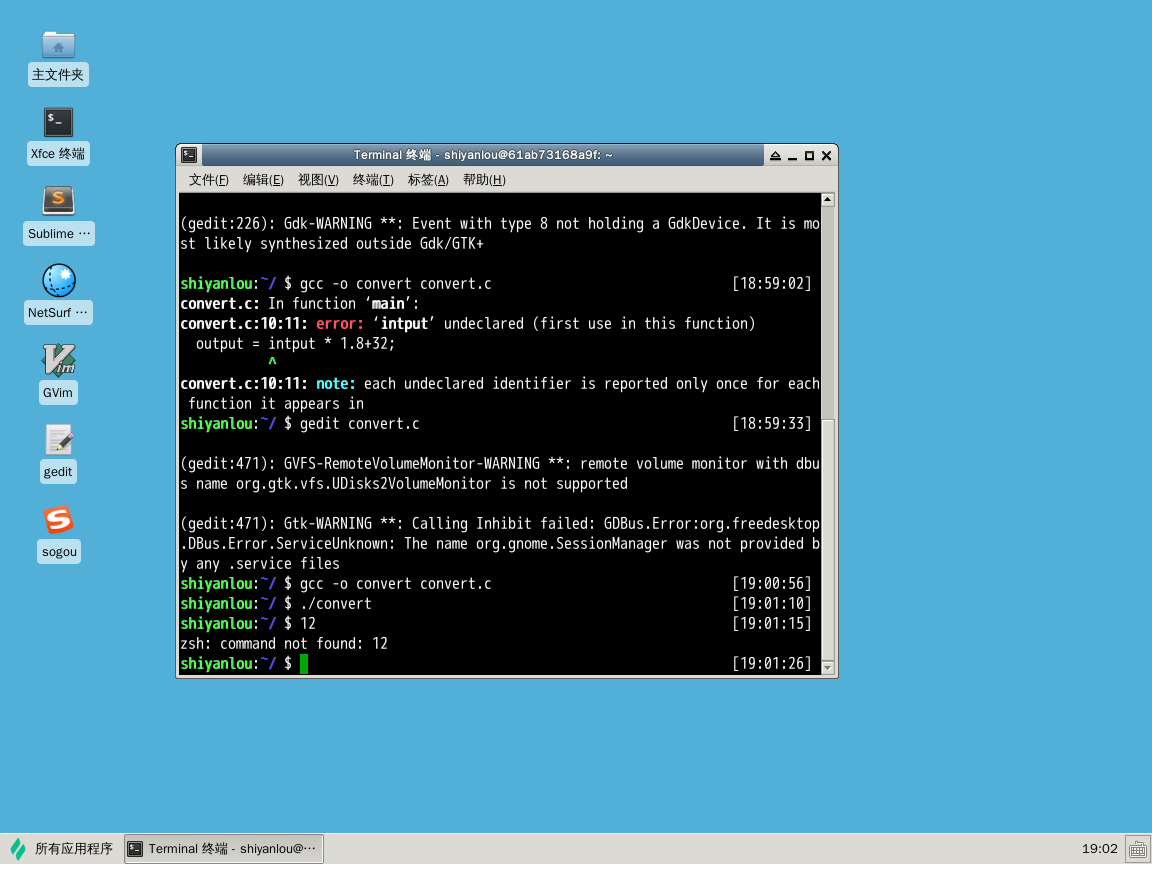Screen dimensions: 1152x896
Task: Click the terminal icon in window titlebar
Action: coord(189,155)
